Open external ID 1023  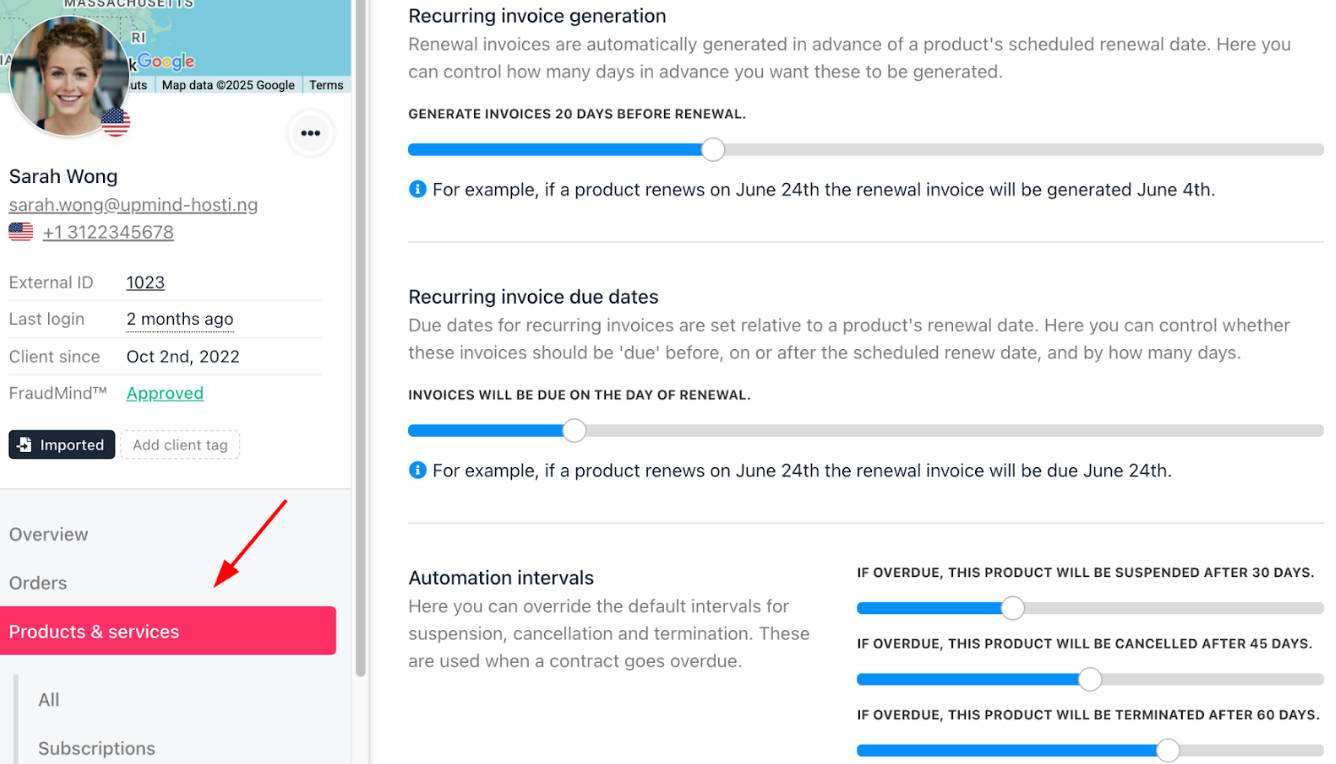(145, 283)
